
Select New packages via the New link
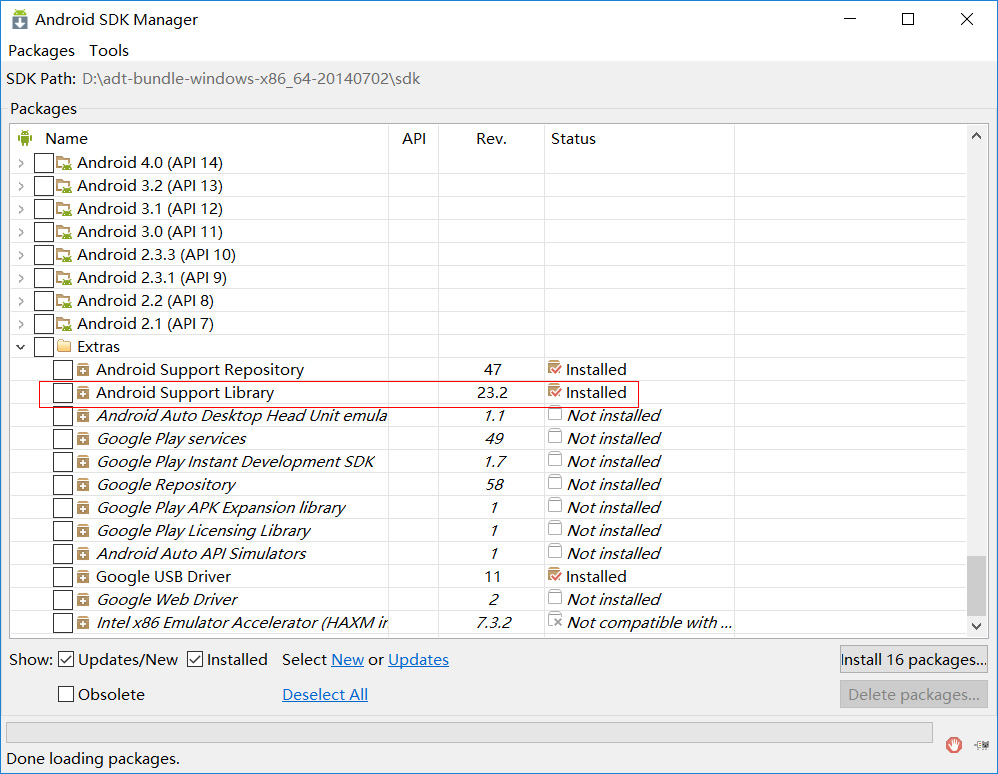(348, 659)
